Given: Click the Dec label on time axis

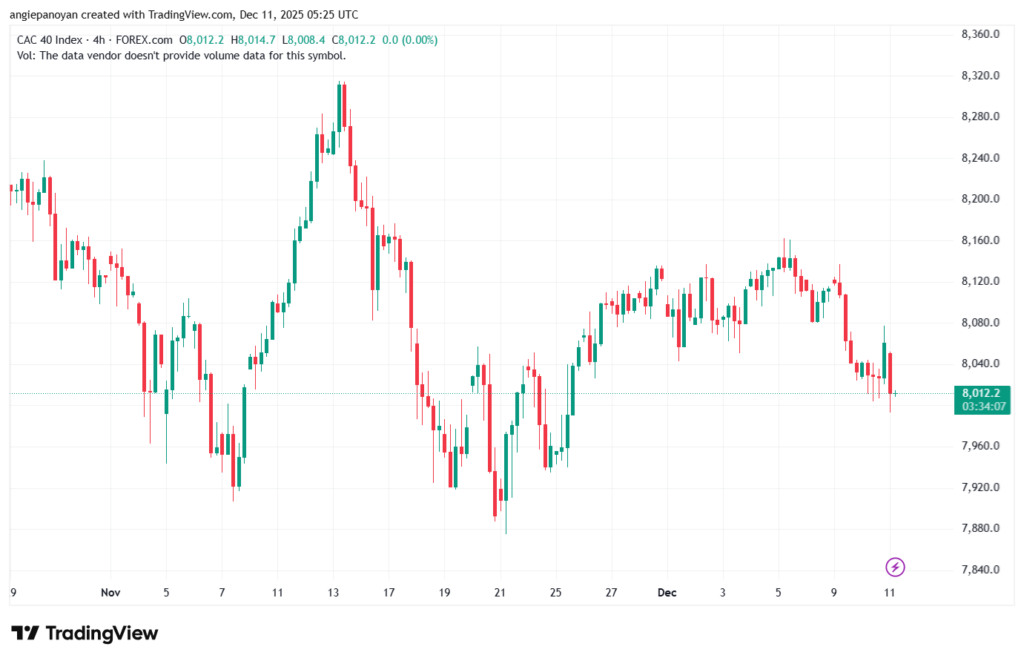Looking at the screenshot, I should pos(667,592).
